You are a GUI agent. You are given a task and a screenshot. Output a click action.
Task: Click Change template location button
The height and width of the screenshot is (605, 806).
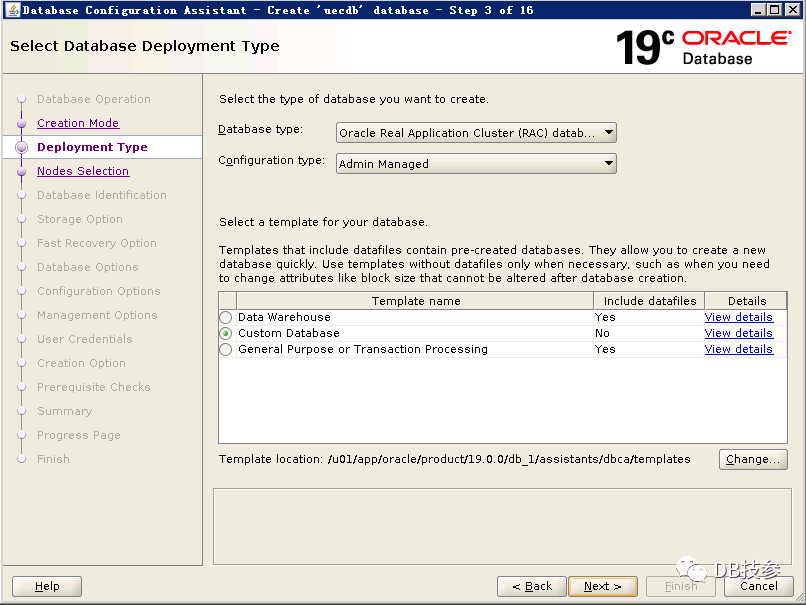(753, 459)
